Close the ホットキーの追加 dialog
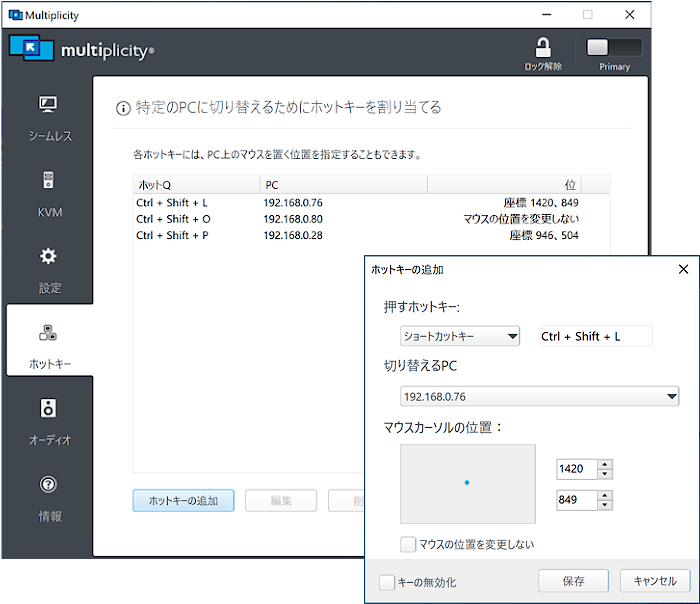Viewport: 700px width, 604px height. (x=683, y=269)
